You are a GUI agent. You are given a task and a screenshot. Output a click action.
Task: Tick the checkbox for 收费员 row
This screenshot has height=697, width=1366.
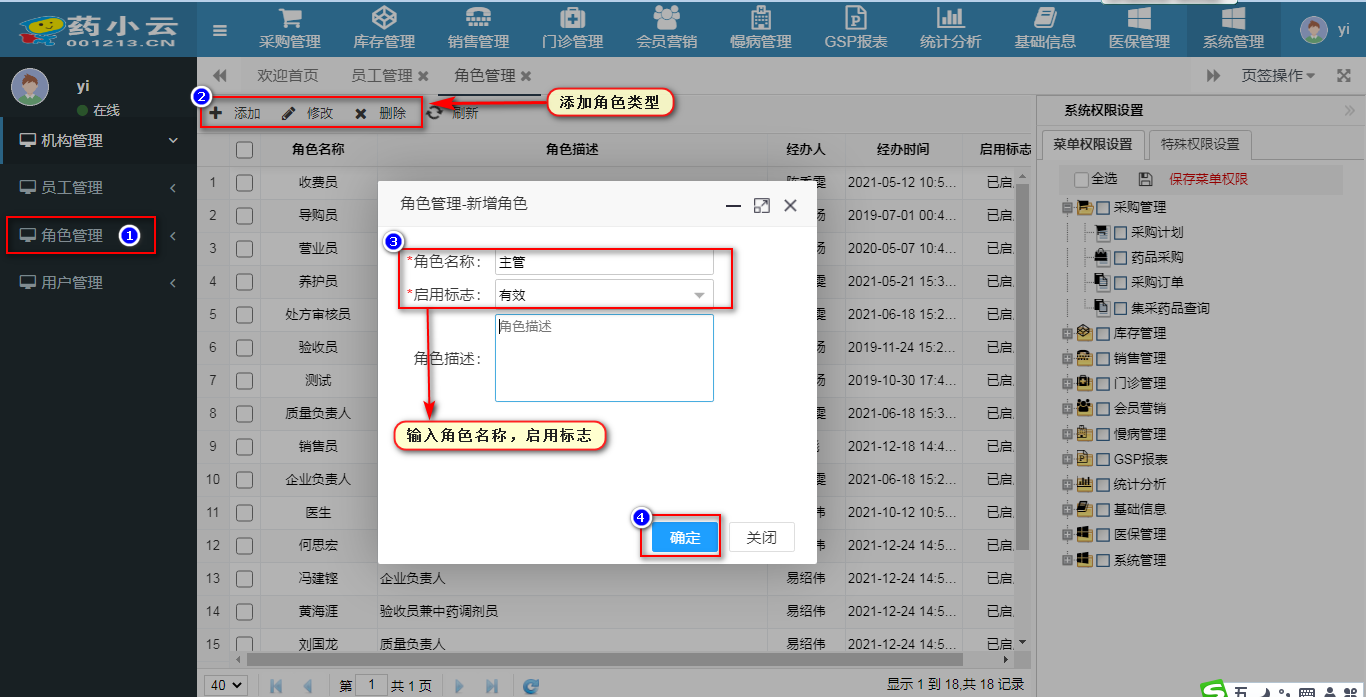(244, 183)
